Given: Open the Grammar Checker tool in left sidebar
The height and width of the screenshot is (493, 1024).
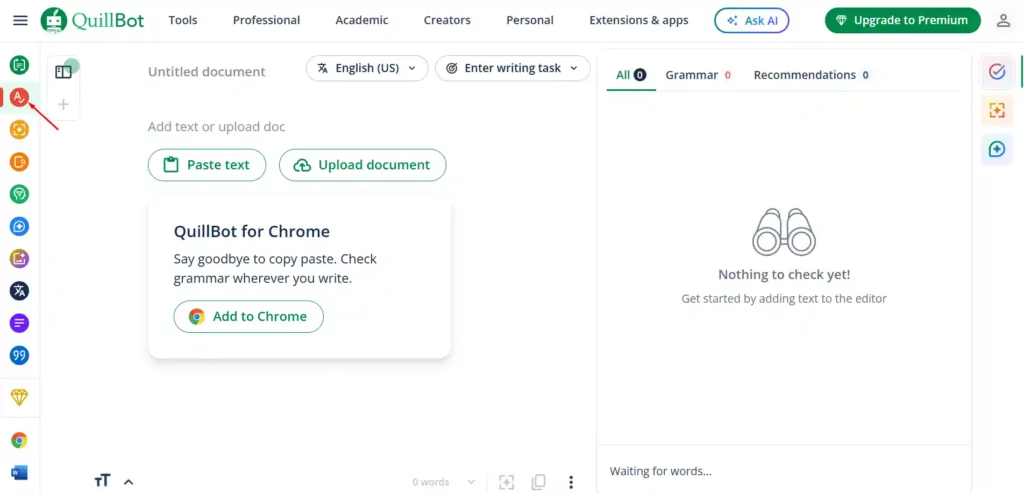Looking at the screenshot, I should [x=19, y=97].
